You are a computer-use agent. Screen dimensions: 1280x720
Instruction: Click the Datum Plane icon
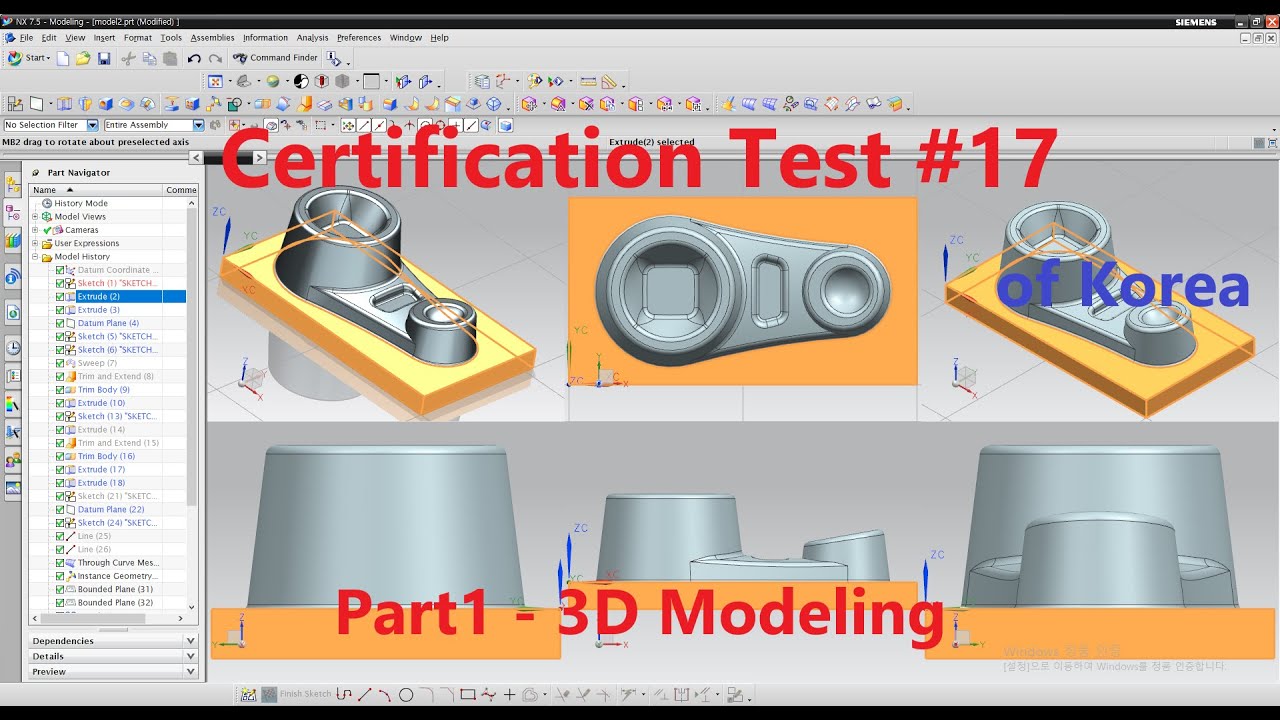click(x=37, y=104)
